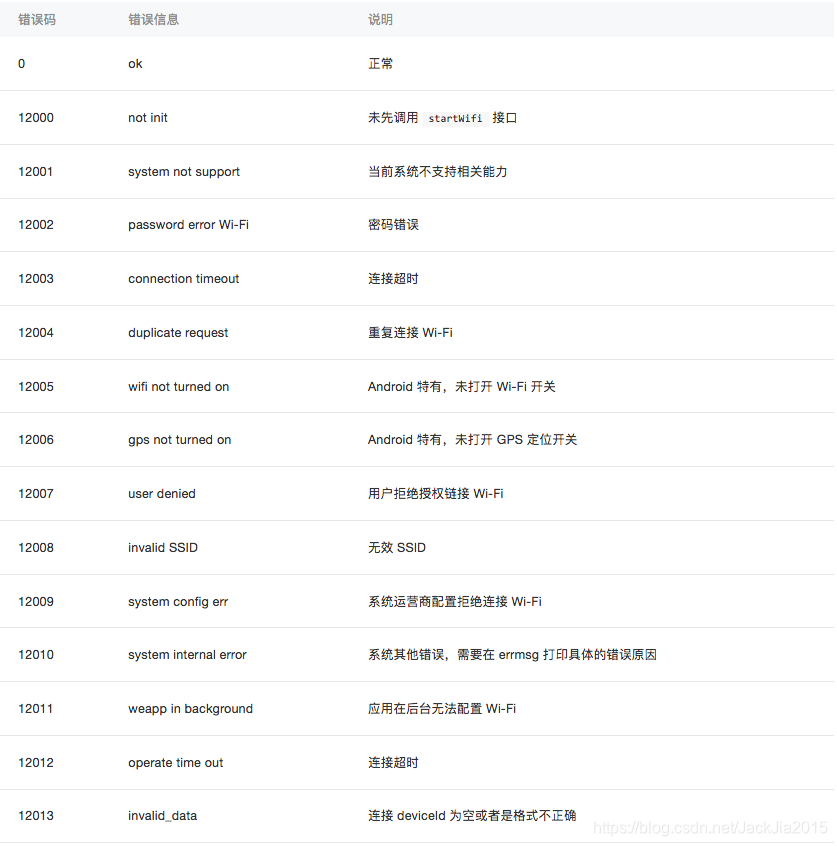This screenshot has height=846, width=837.
Task: Select error code 12012
Action: click(x=36, y=762)
